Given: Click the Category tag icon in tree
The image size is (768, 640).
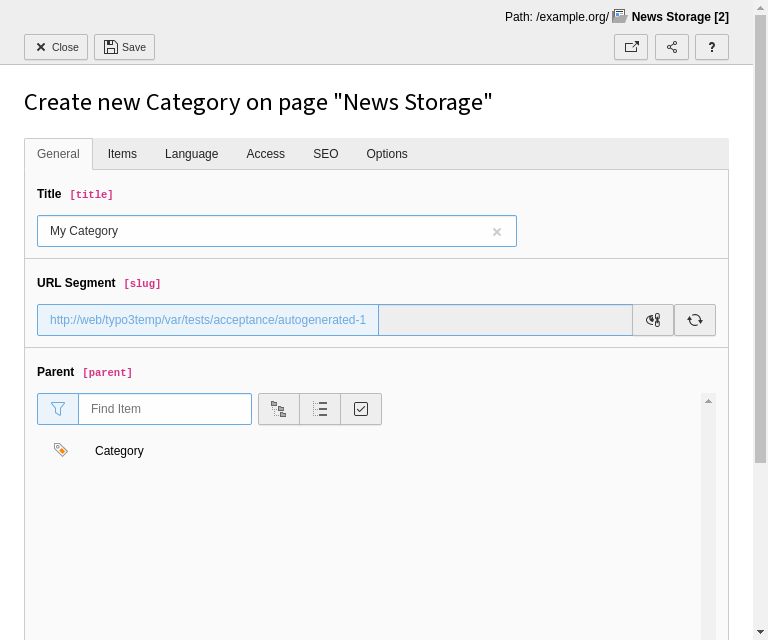Looking at the screenshot, I should click(x=61, y=450).
